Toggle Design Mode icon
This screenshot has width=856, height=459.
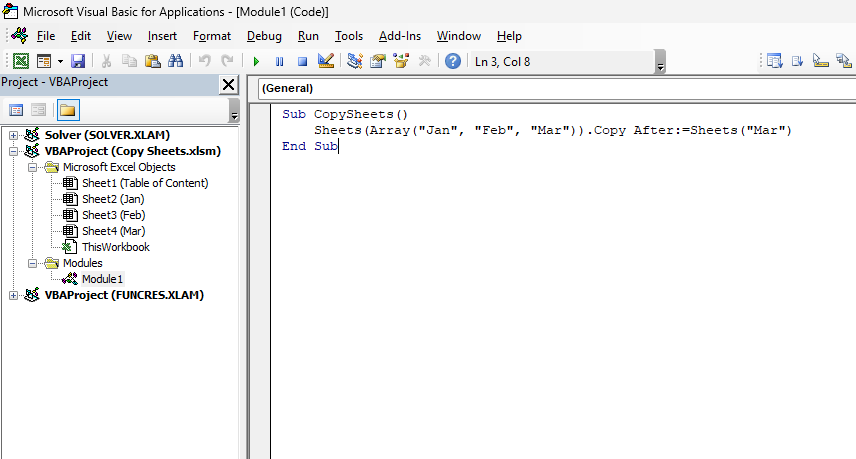tap(326, 61)
